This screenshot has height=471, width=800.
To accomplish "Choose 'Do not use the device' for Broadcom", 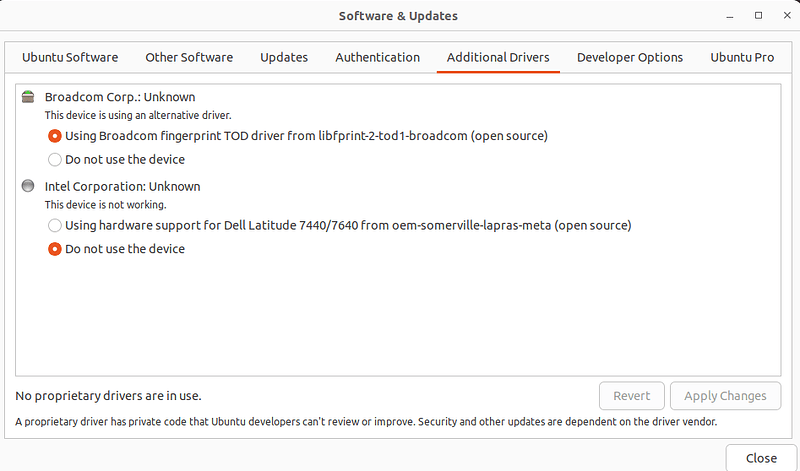I will coord(55,159).
